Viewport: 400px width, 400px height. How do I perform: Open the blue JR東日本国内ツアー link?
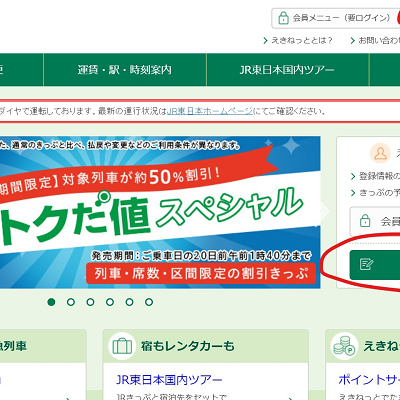[169, 380]
